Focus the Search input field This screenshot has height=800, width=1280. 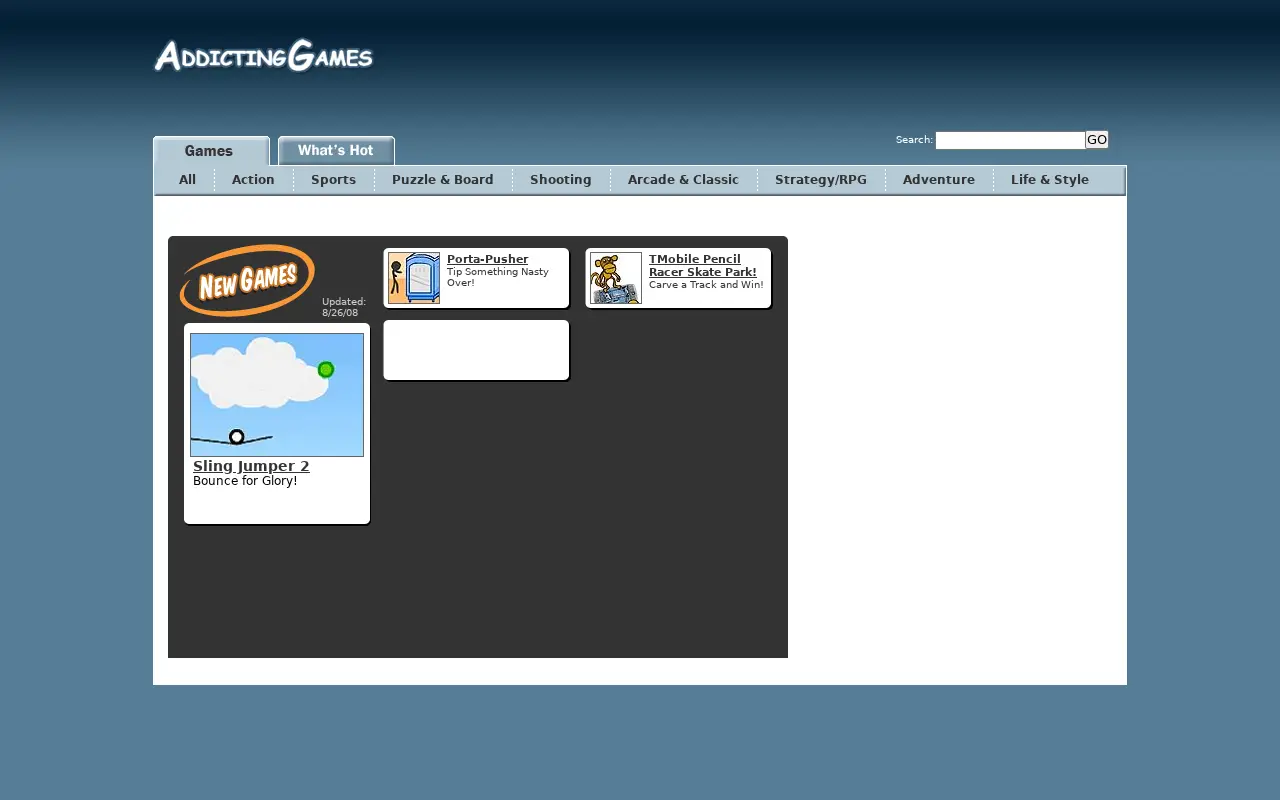[x=1010, y=140]
